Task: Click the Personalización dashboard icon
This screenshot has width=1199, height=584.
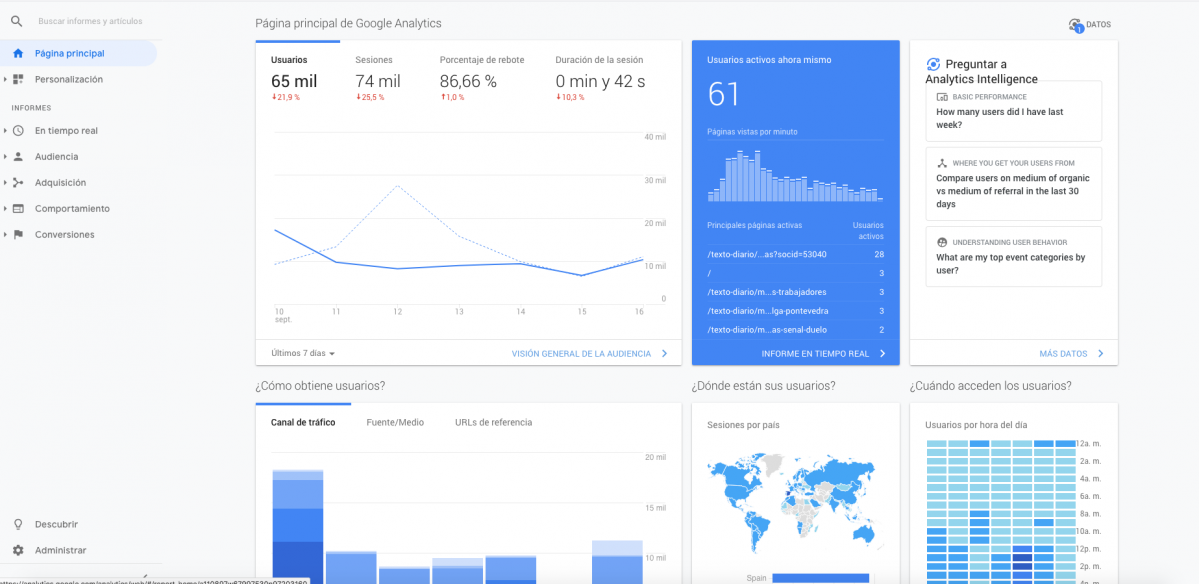Action: (x=18, y=79)
